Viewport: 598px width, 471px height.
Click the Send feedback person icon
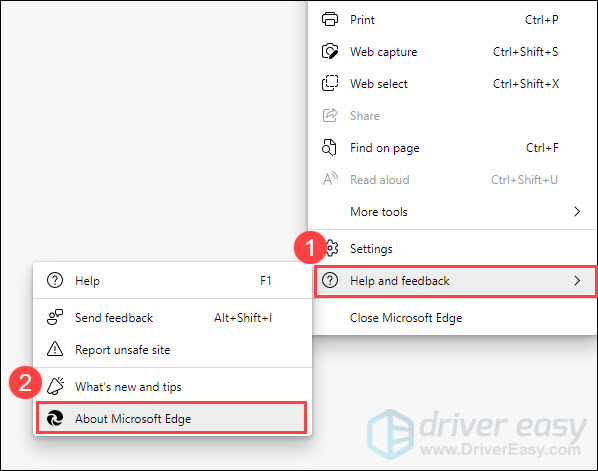[55, 317]
